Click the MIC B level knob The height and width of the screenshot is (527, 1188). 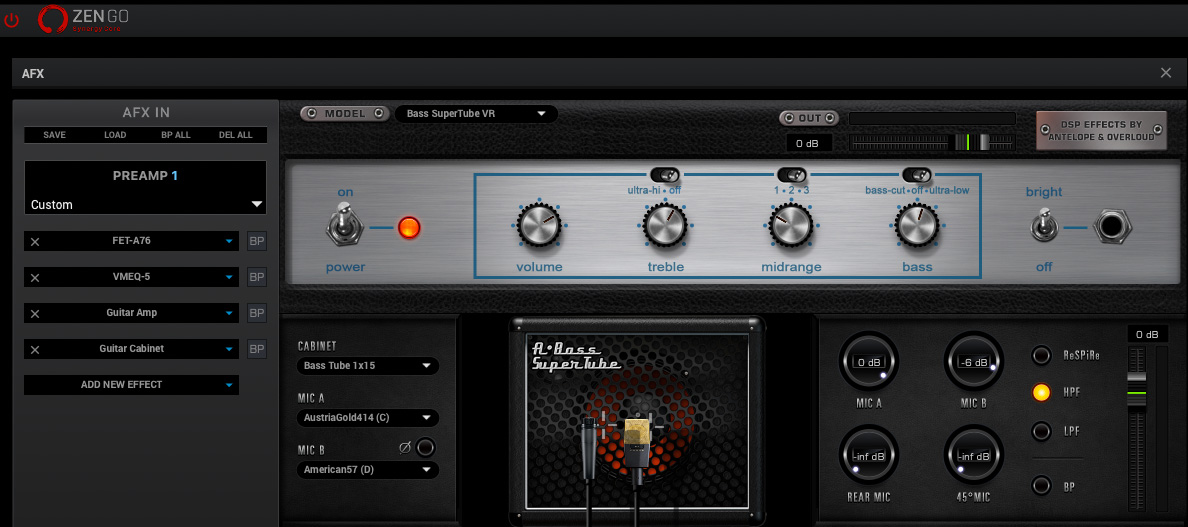pyautogui.click(x=974, y=361)
